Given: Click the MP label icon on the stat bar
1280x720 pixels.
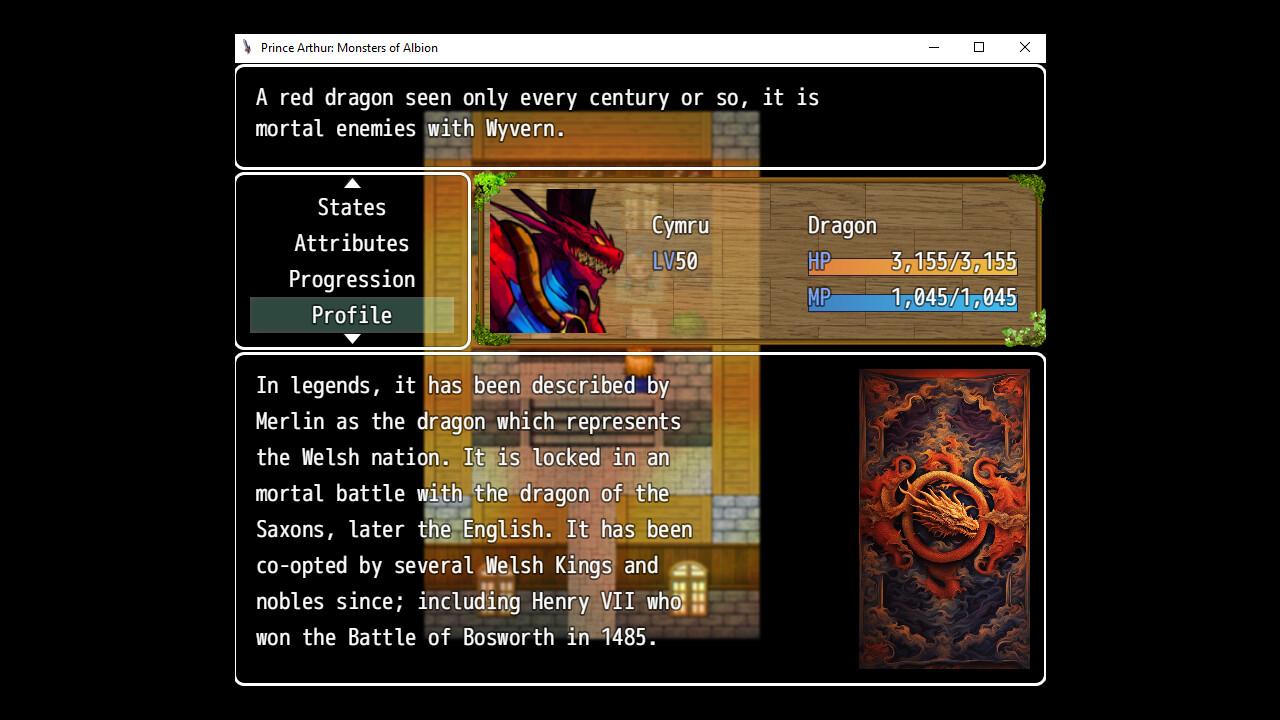Looking at the screenshot, I should 819,297.
